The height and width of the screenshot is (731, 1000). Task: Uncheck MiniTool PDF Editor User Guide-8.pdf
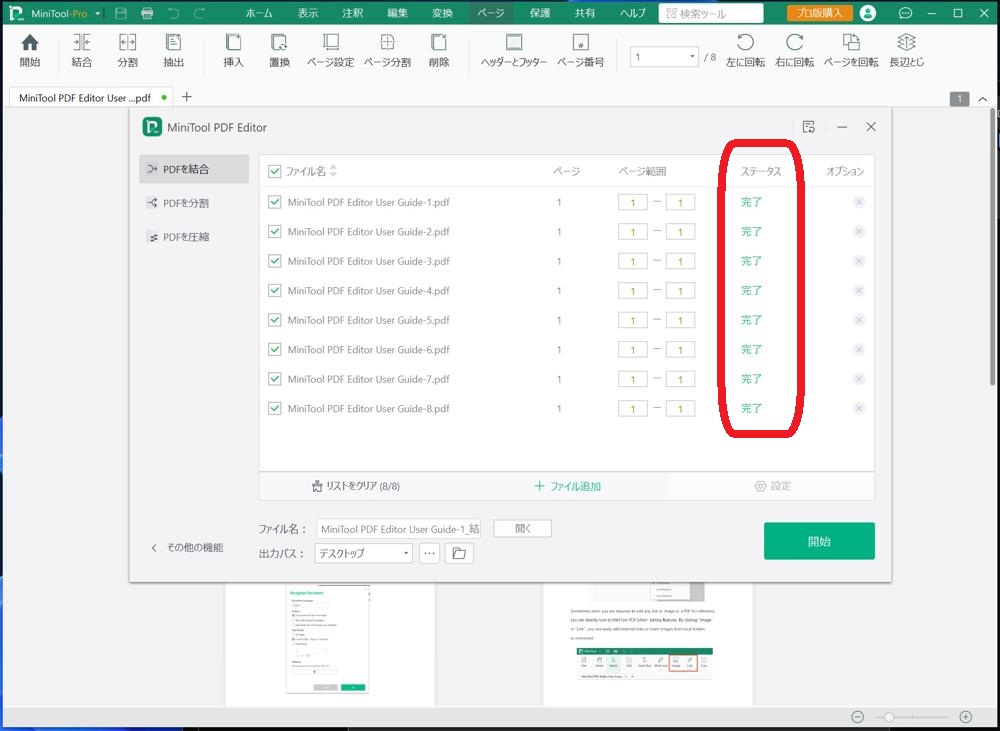point(275,408)
